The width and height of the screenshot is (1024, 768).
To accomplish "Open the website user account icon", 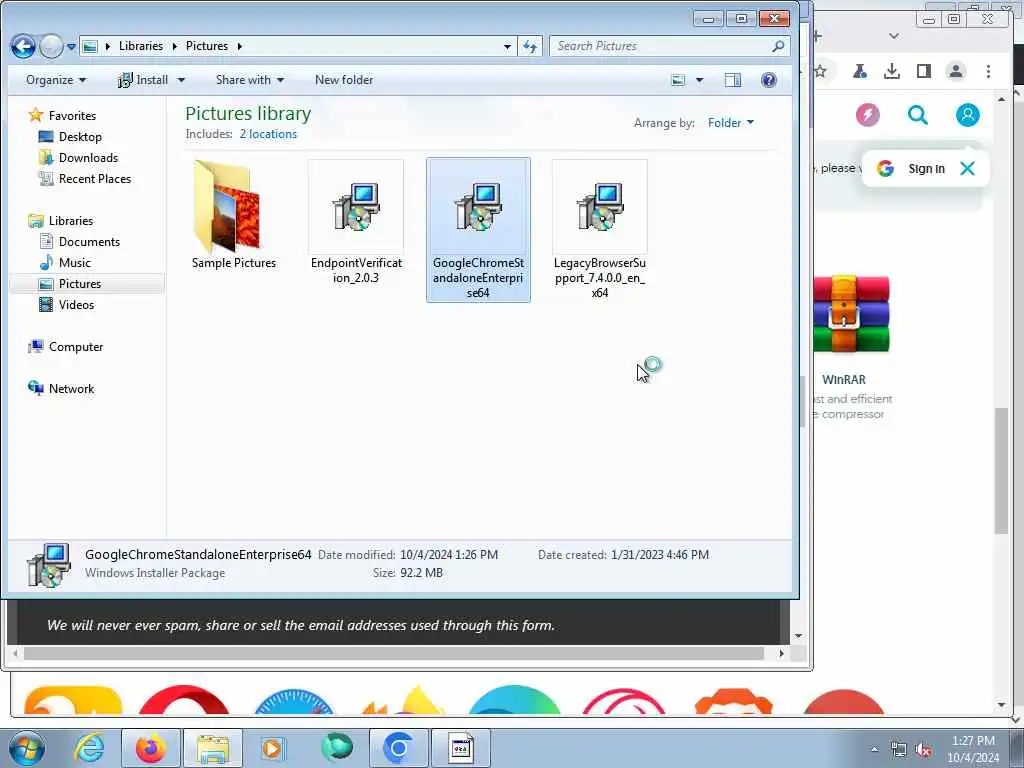I will pyautogui.click(x=967, y=115).
